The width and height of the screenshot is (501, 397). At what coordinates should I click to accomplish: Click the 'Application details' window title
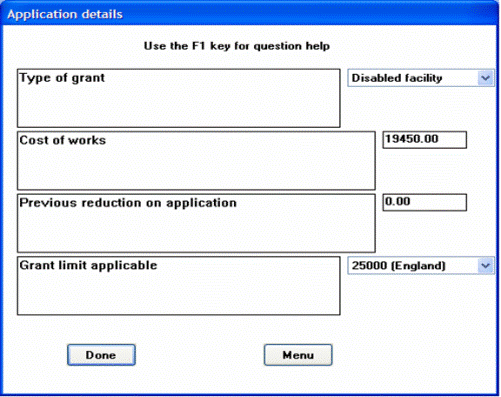click(x=65, y=15)
